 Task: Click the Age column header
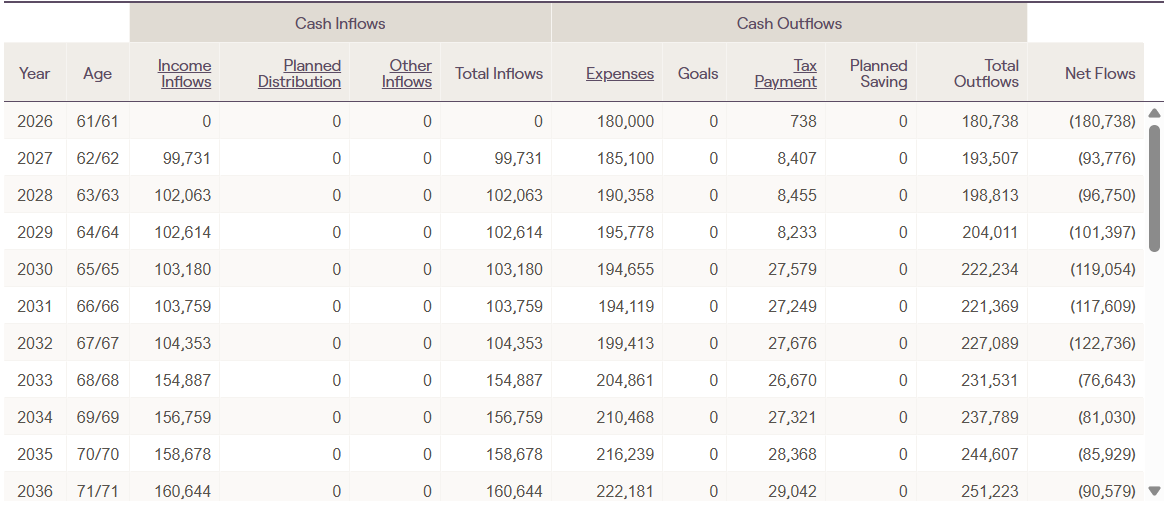(x=98, y=74)
